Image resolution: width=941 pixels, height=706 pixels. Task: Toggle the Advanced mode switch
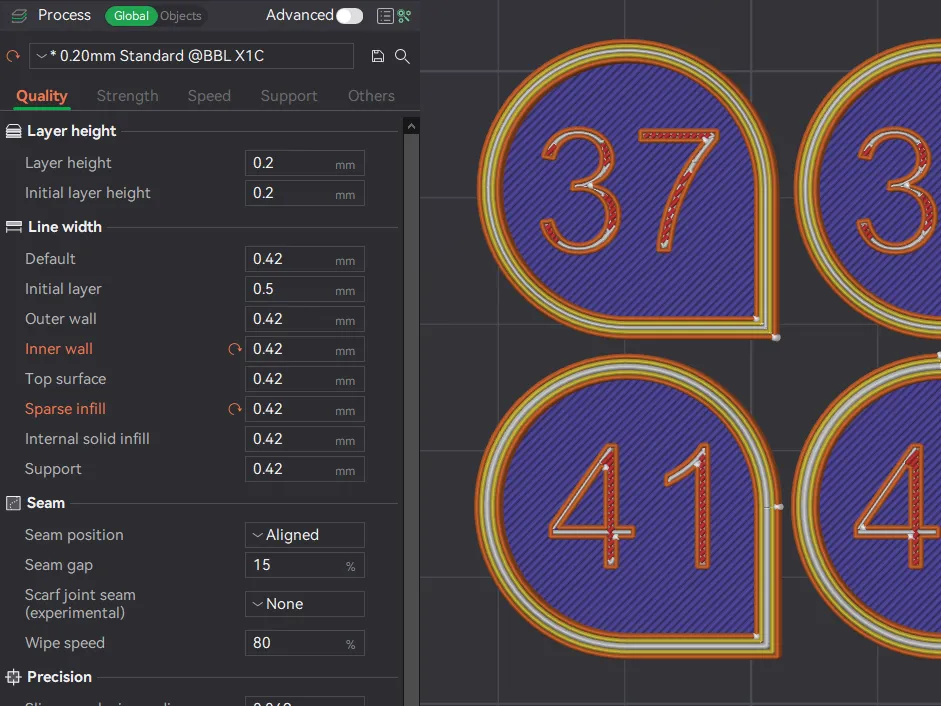349,16
